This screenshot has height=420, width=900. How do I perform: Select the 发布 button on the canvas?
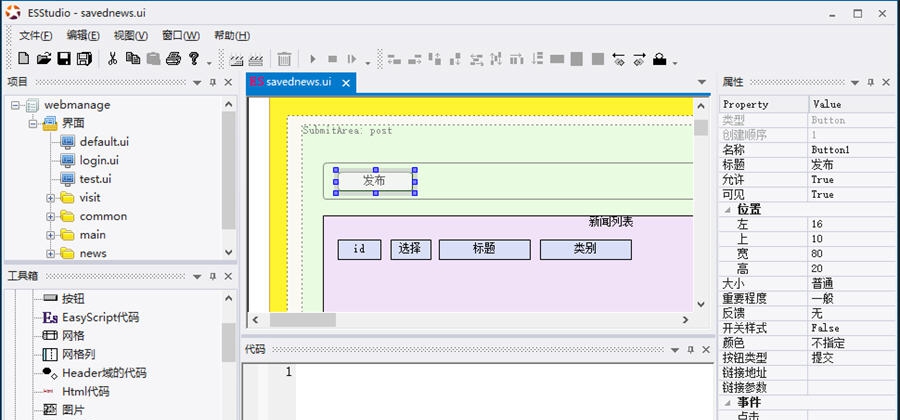pyautogui.click(x=375, y=181)
